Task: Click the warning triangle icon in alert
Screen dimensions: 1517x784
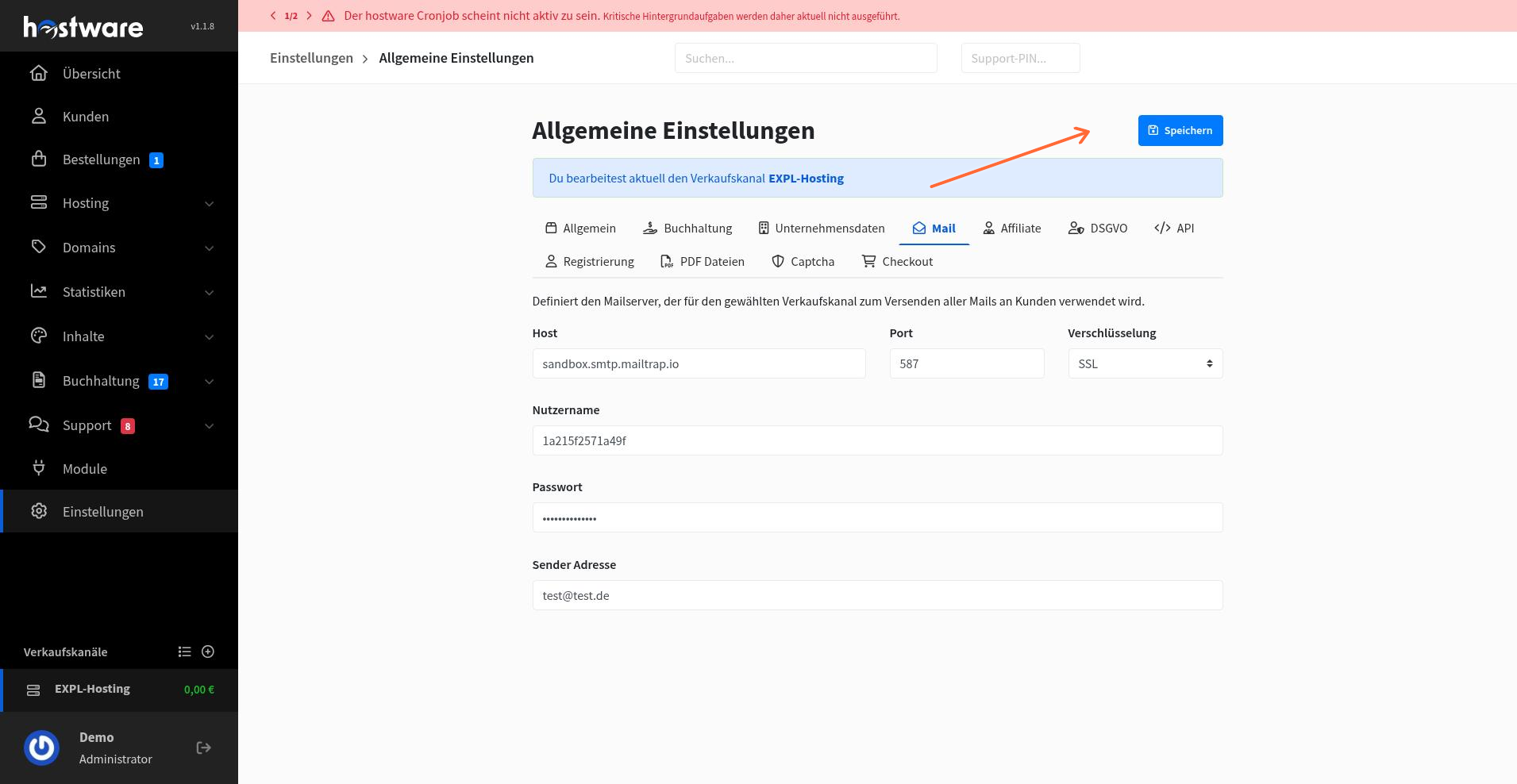Action: (328, 16)
